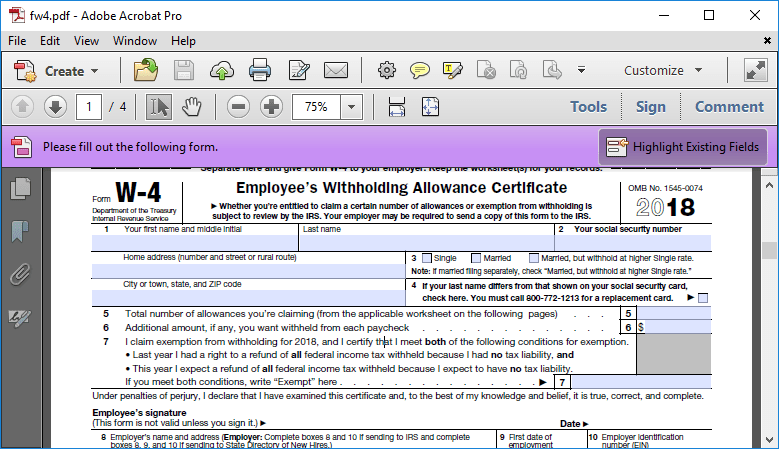Open the zoom percentage dropdown

(x=351, y=107)
